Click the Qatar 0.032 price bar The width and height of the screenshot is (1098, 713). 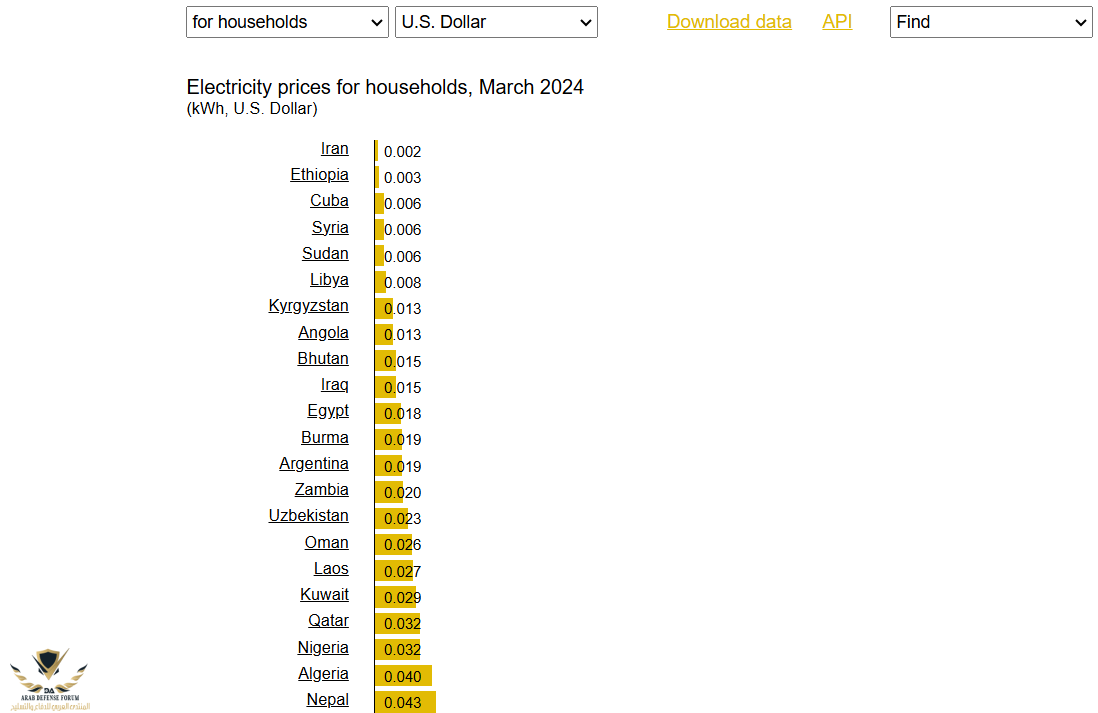click(397, 623)
